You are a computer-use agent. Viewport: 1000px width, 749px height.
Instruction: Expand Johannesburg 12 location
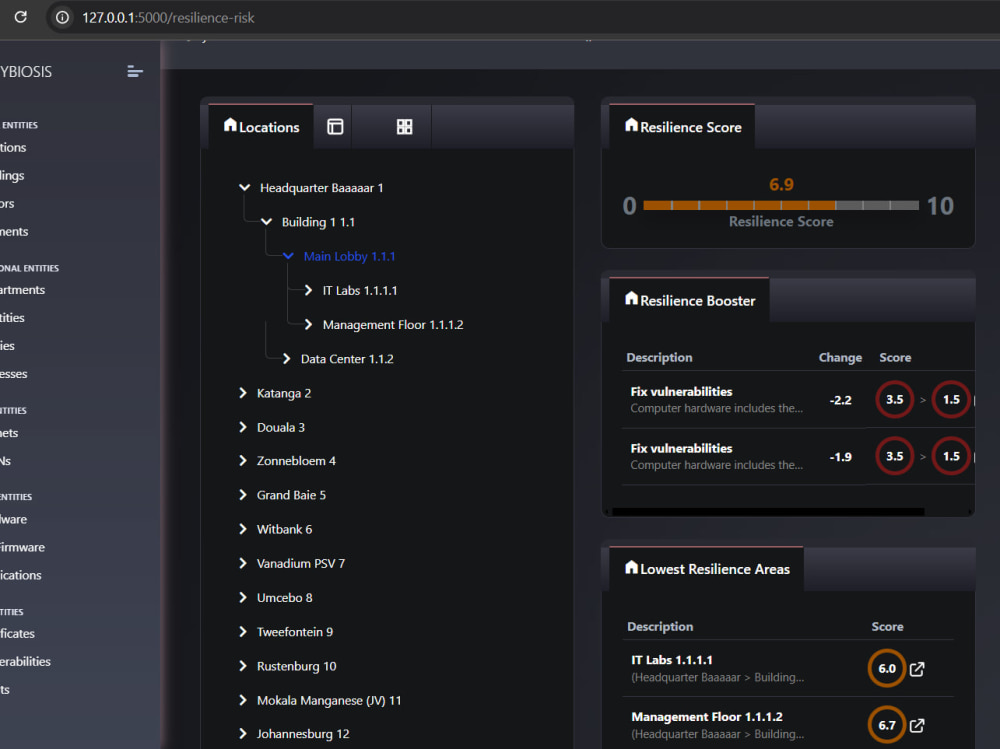pos(242,734)
